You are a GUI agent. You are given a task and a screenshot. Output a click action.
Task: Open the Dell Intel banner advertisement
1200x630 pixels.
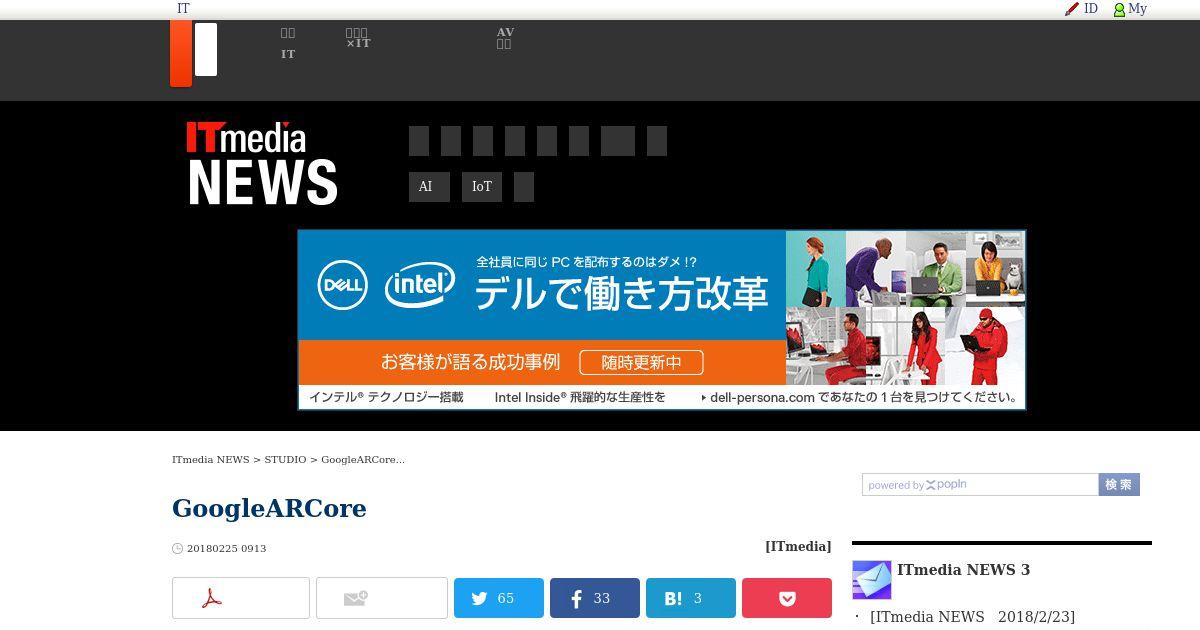[x=662, y=320]
